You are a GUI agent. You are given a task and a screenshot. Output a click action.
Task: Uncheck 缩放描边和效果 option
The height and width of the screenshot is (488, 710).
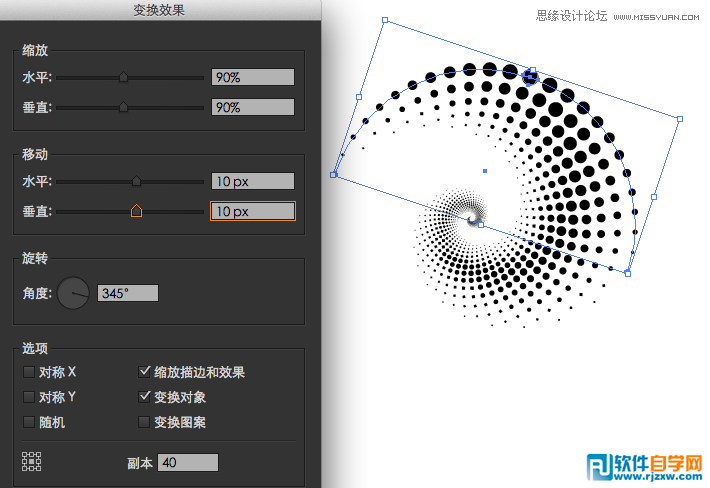click(144, 372)
